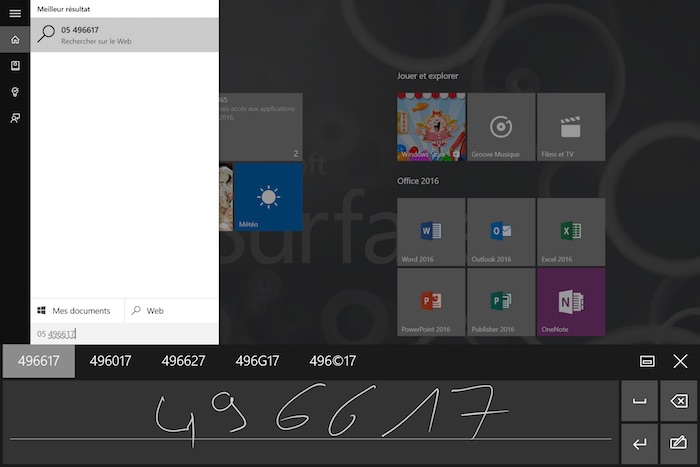Click the search input field showing 05 496617
Screen dimensions: 700x467
pos(125,334)
